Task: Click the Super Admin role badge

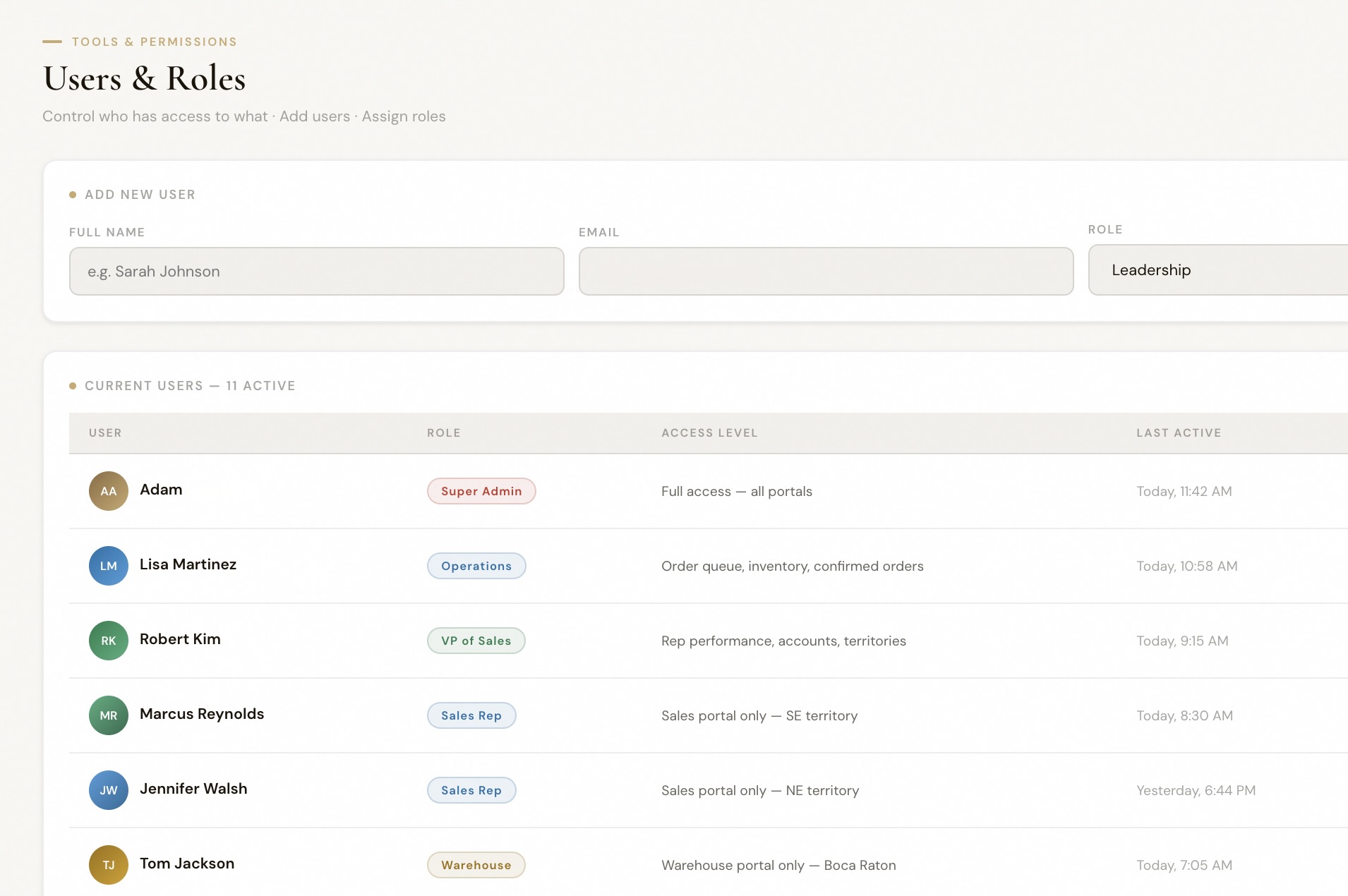Action: pyautogui.click(x=481, y=491)
